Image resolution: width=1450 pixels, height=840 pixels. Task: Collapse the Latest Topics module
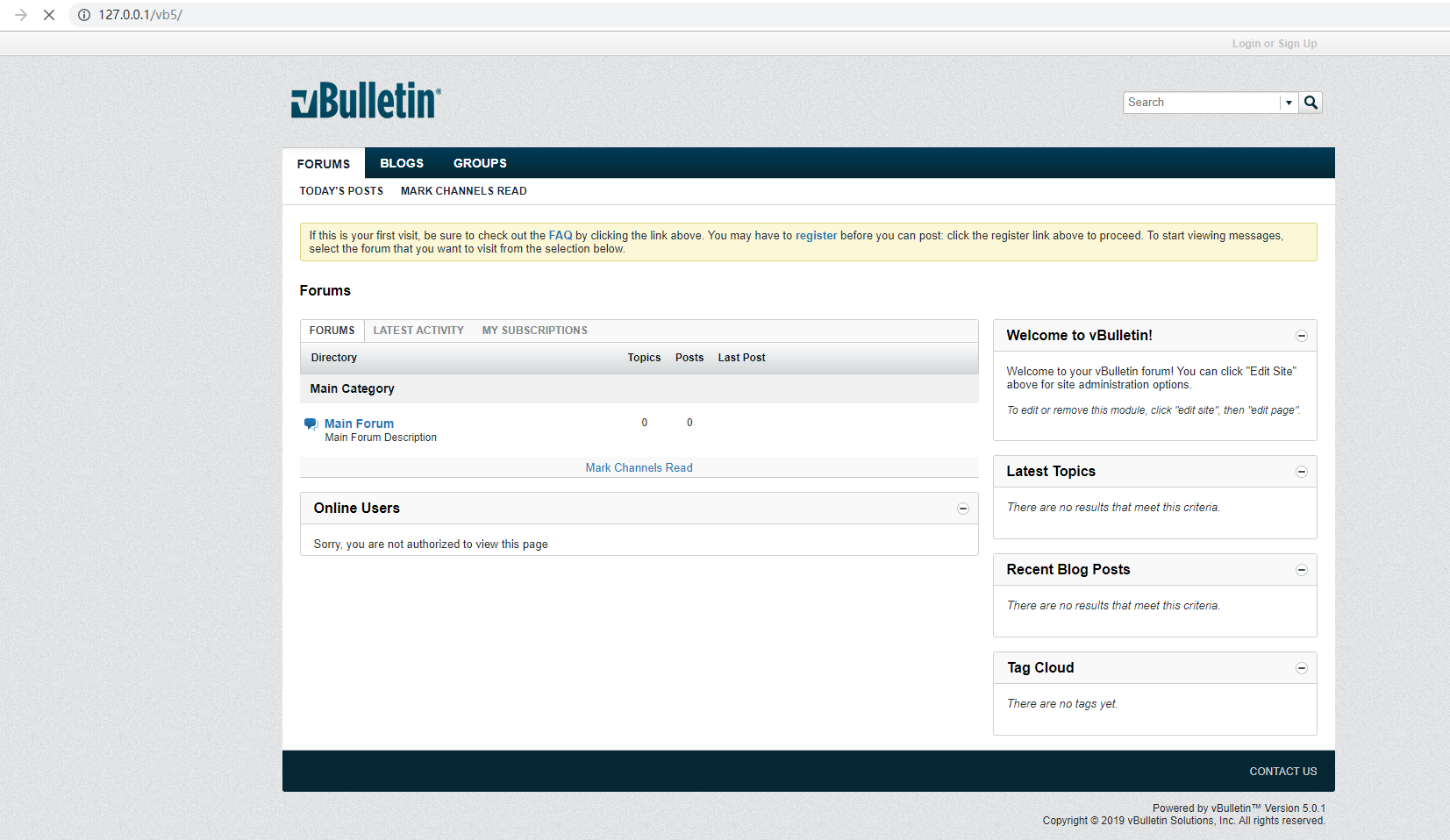1302,472
